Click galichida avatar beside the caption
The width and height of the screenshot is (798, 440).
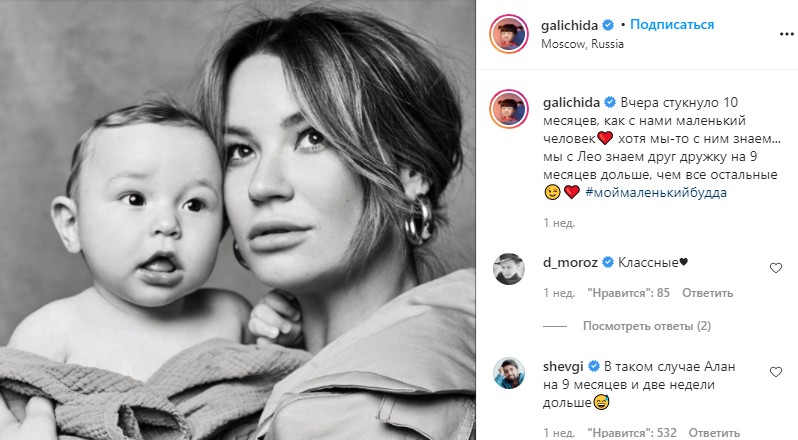coord(508,109)
